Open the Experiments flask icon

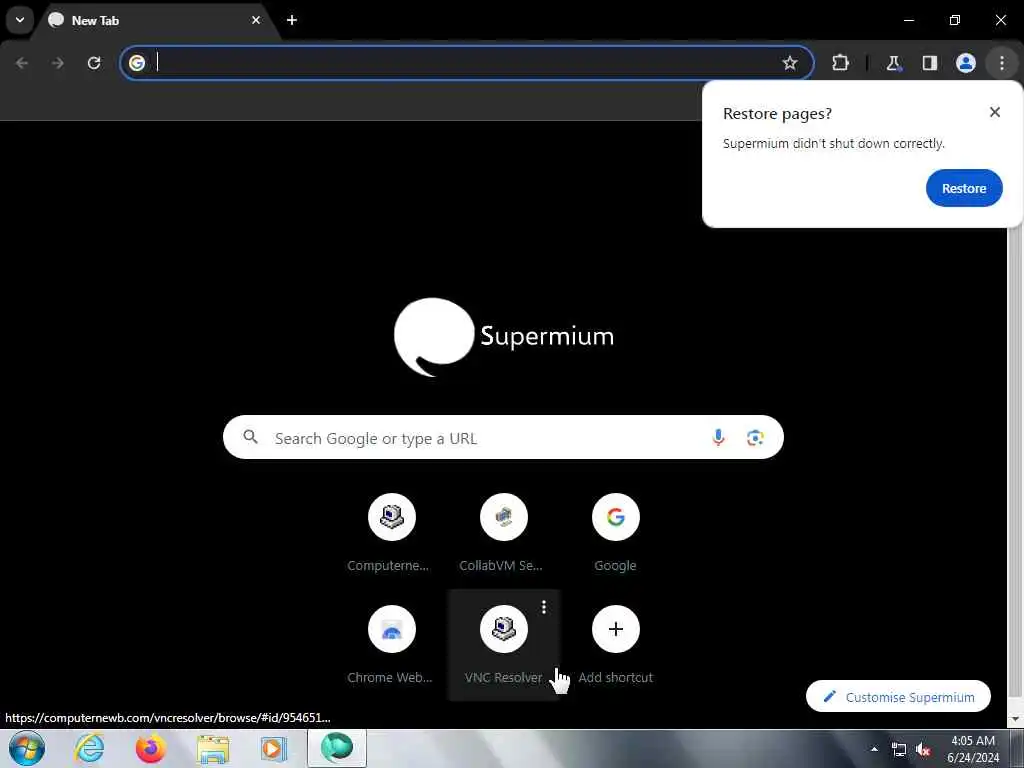pyautogui.click(x=893, y=63)
